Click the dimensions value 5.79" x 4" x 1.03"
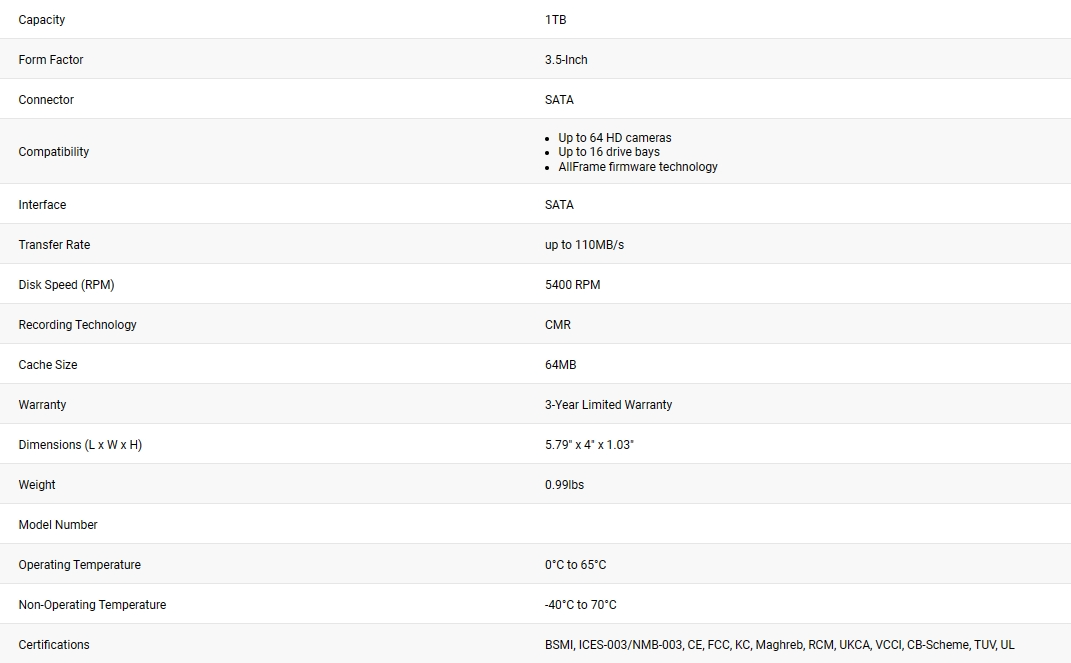 589,445
